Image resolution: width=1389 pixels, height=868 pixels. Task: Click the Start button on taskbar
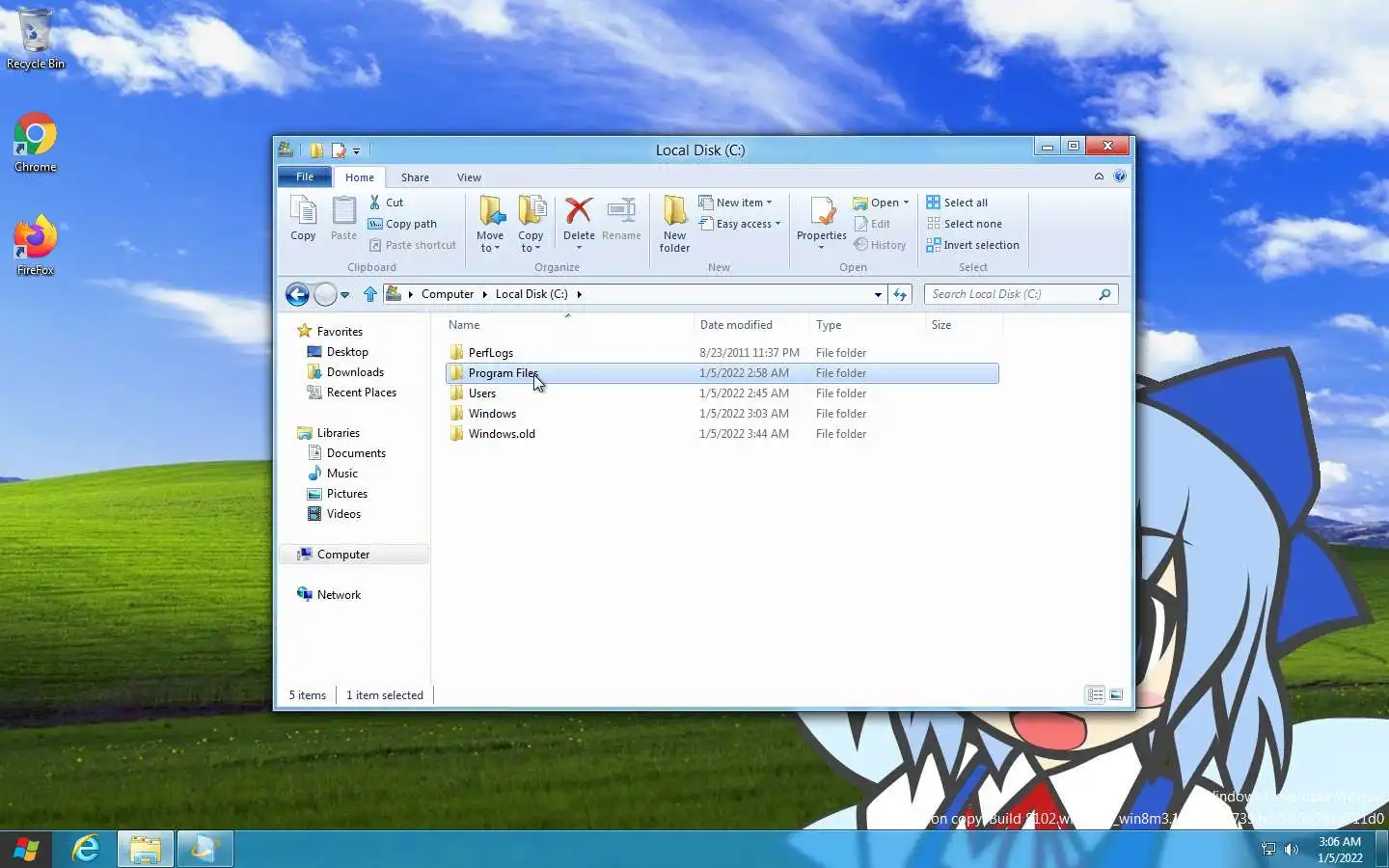[26, 850]
